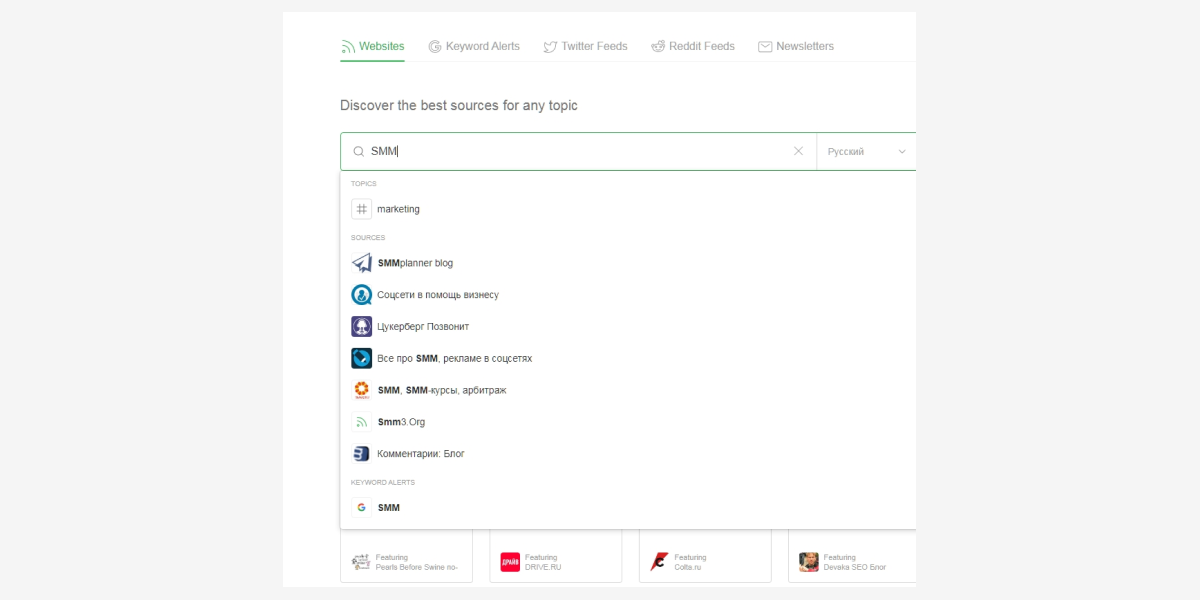The image size is (1200, 600).
Task: Open the Pearls Before Swine featured card
Action: point(406,556)
